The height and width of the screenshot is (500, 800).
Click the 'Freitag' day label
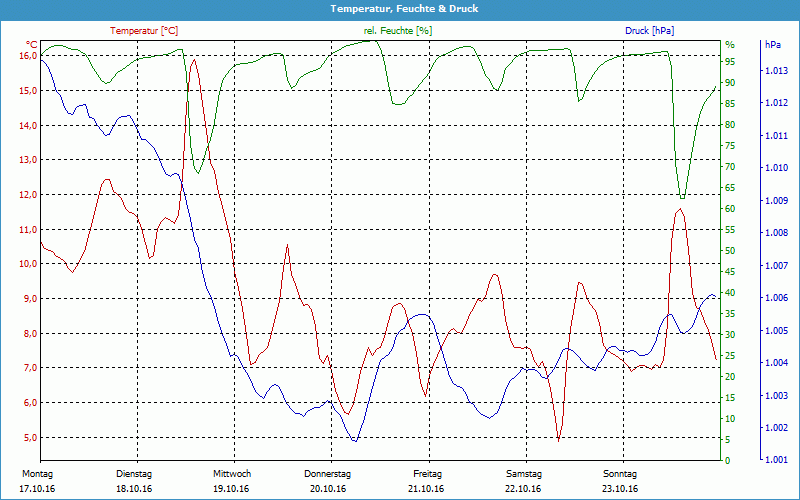(428, 474)
